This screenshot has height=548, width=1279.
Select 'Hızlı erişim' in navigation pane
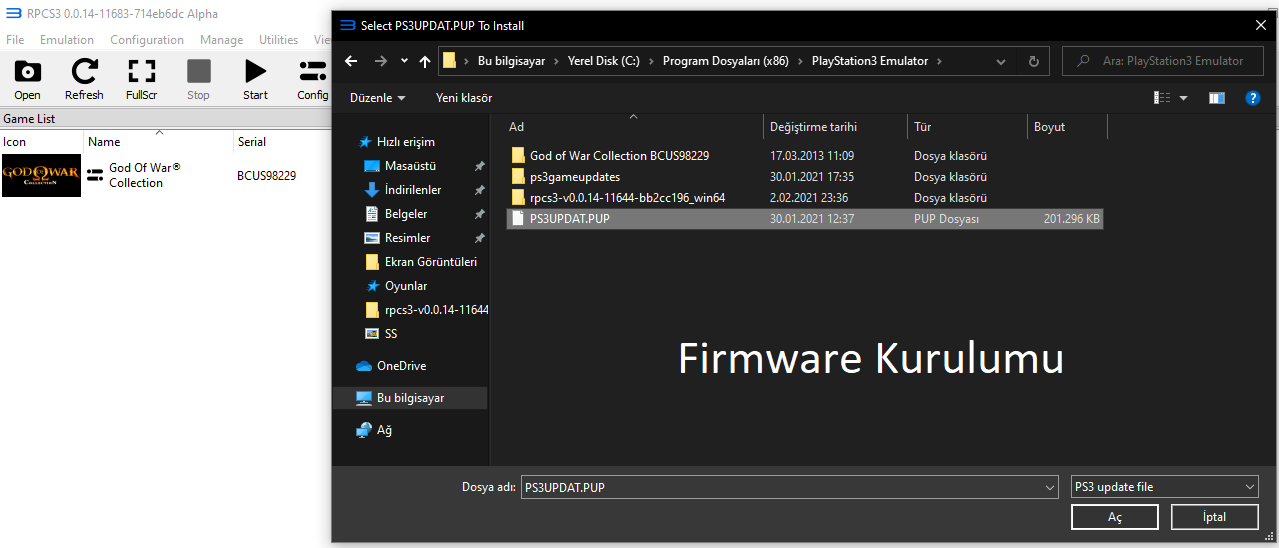click(x=405, y=142)
